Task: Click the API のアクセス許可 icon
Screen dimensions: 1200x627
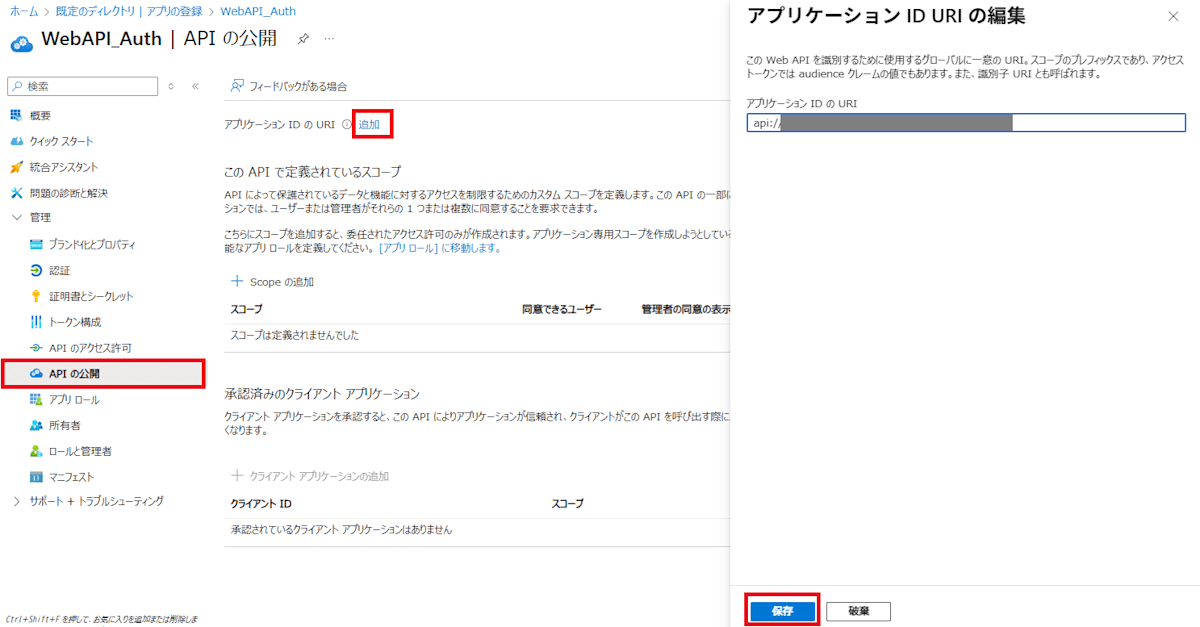Action: coord(37,348)
